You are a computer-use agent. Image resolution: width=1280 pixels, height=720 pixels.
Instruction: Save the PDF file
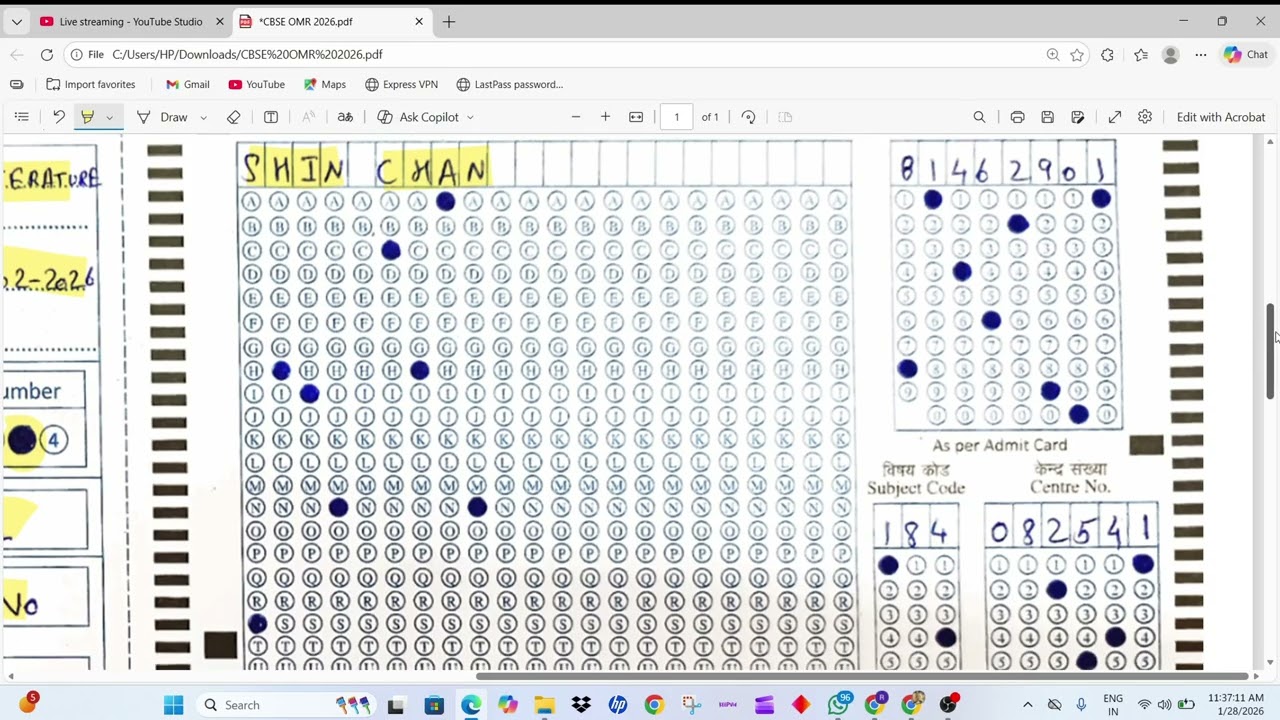click(x=1047, y=117)
